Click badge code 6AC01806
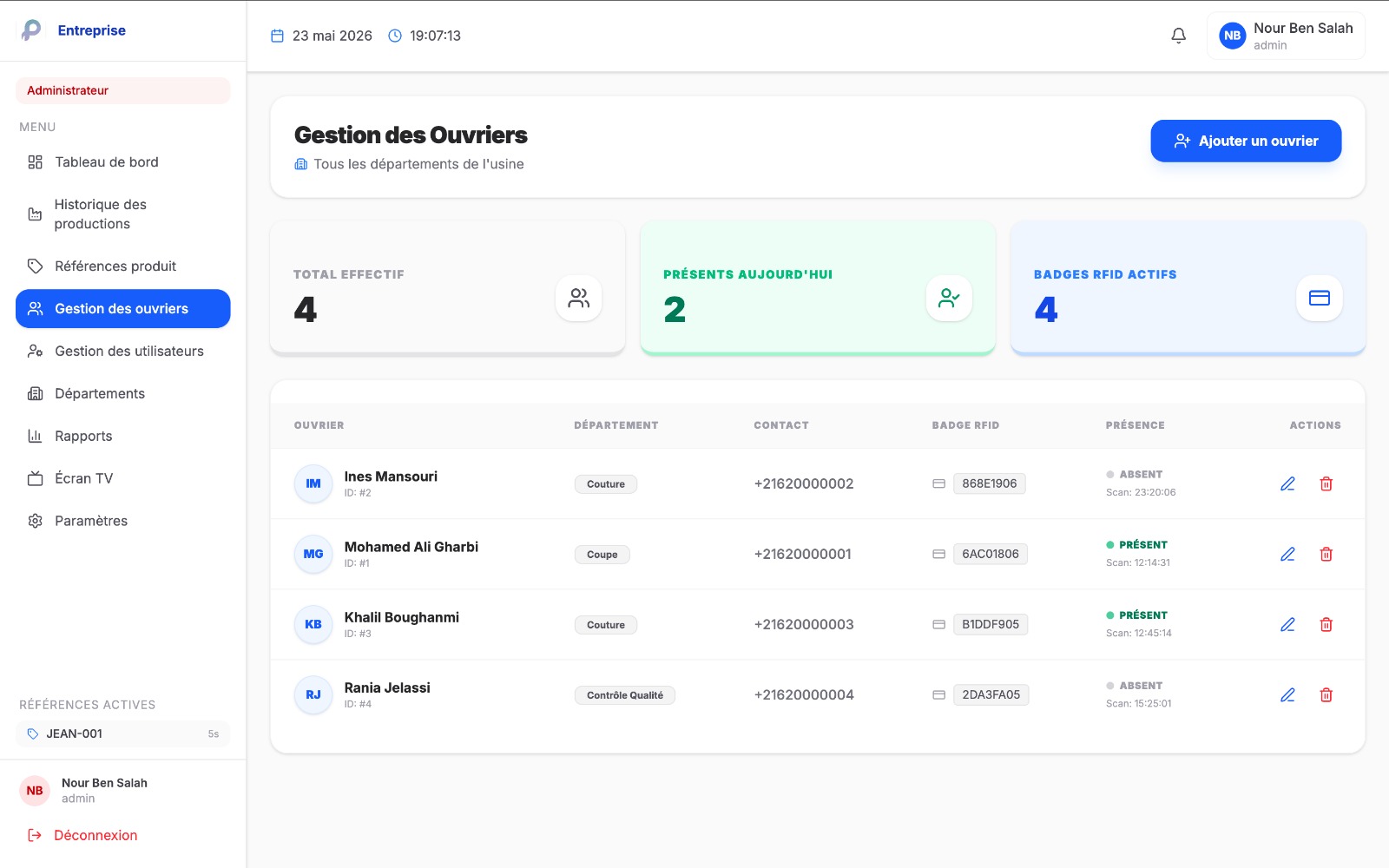Image resolution: width=1389 pixels, height=868 pixels. point(990,554)
